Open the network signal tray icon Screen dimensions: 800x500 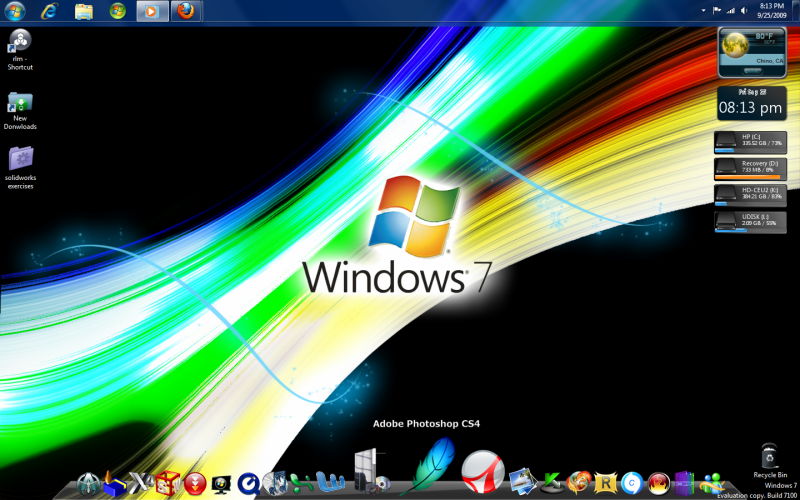tap(731, 10)
